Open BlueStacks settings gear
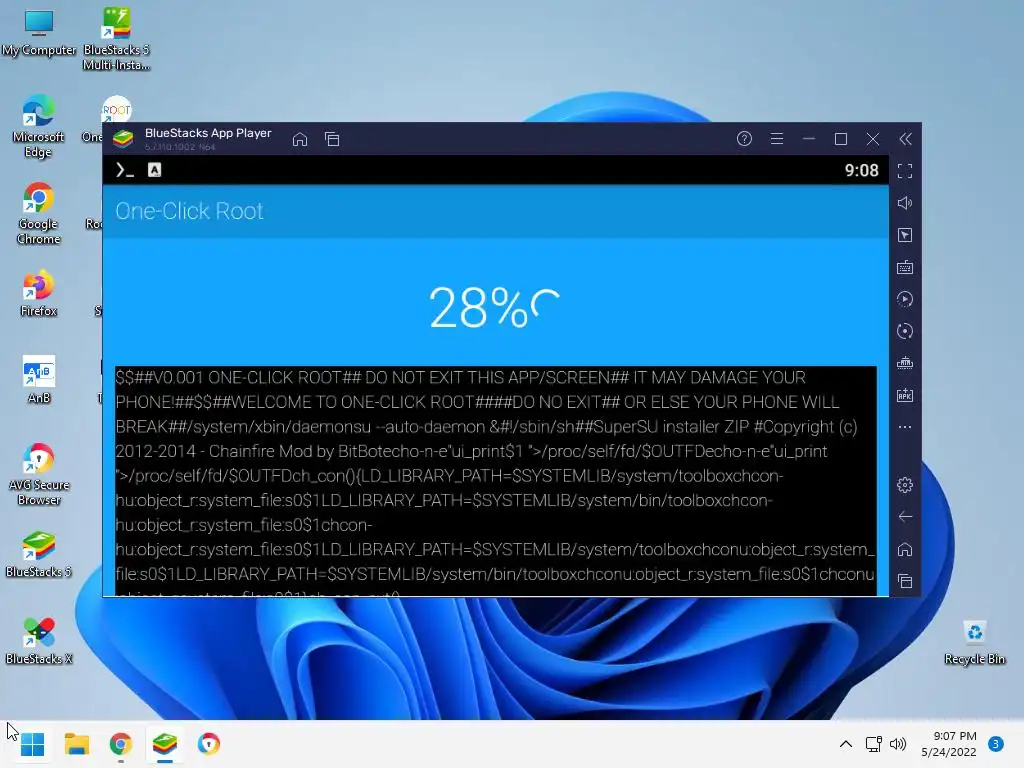This screenshot has height=768, width=1024. pos(904,485)
